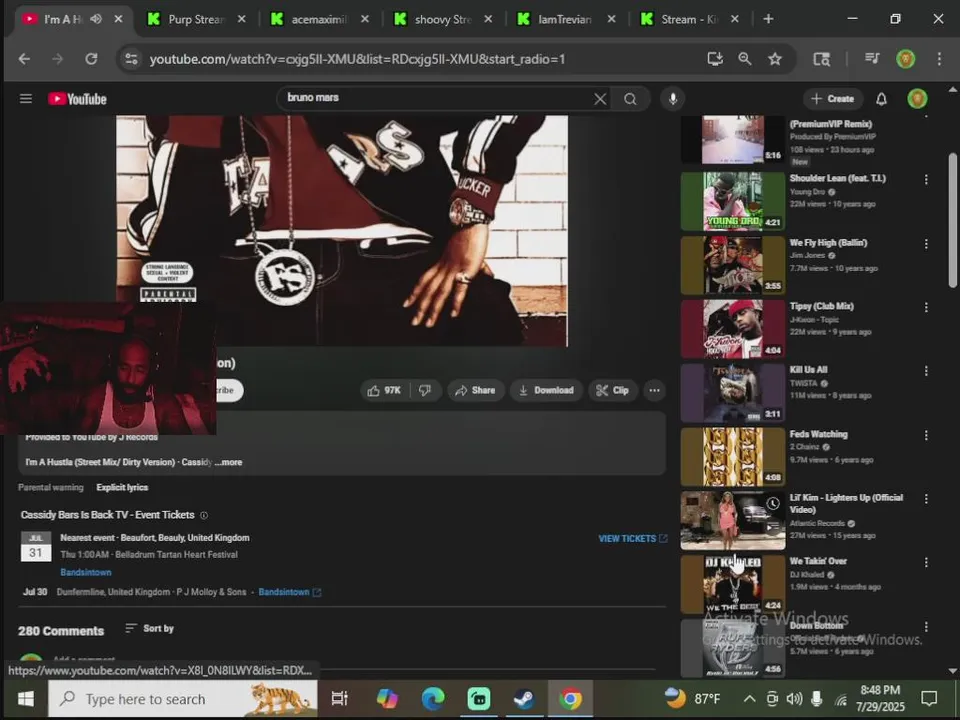
Task: Click the page vertical scrollbar thumb
Action: point(953,220)
